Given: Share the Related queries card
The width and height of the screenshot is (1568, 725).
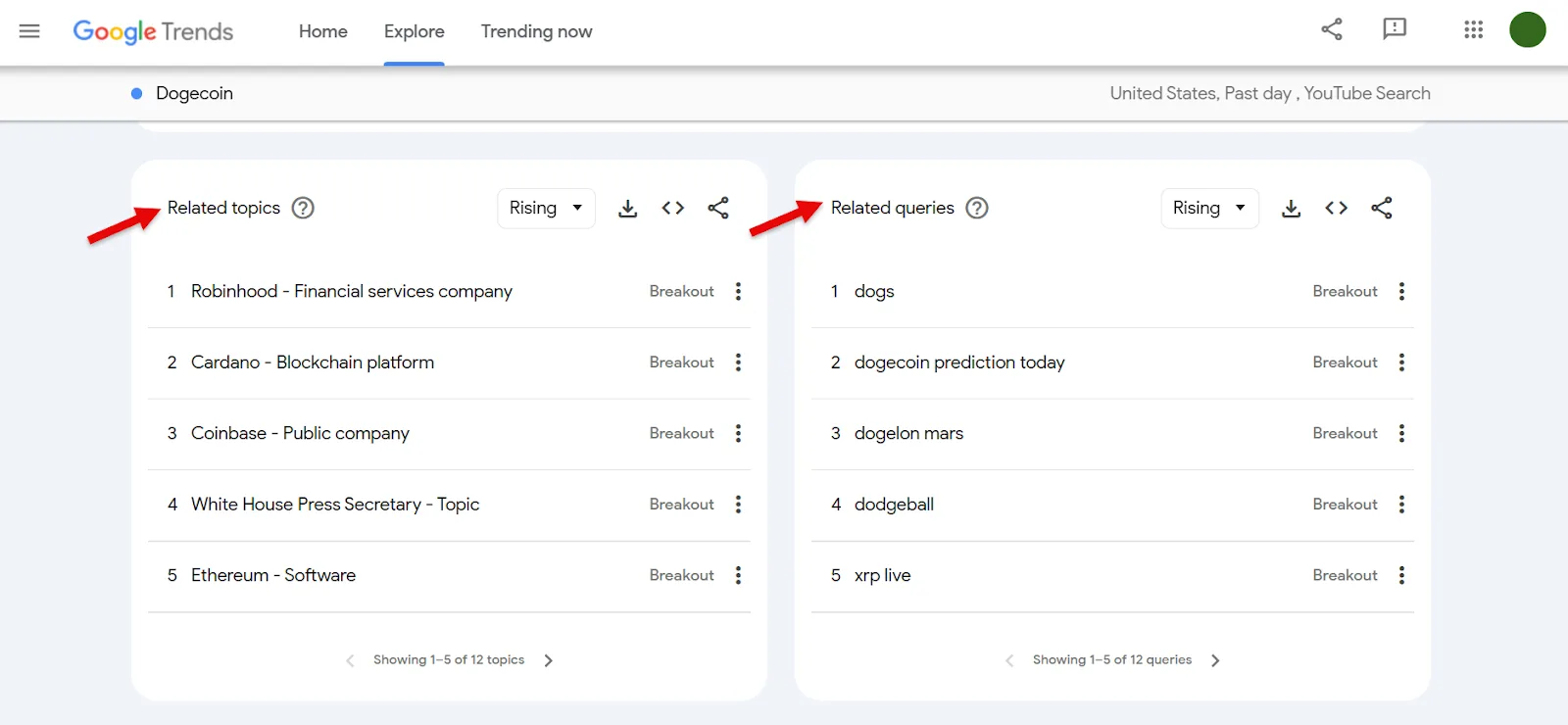Looking at the screenshot, I should pos(1382,208).
